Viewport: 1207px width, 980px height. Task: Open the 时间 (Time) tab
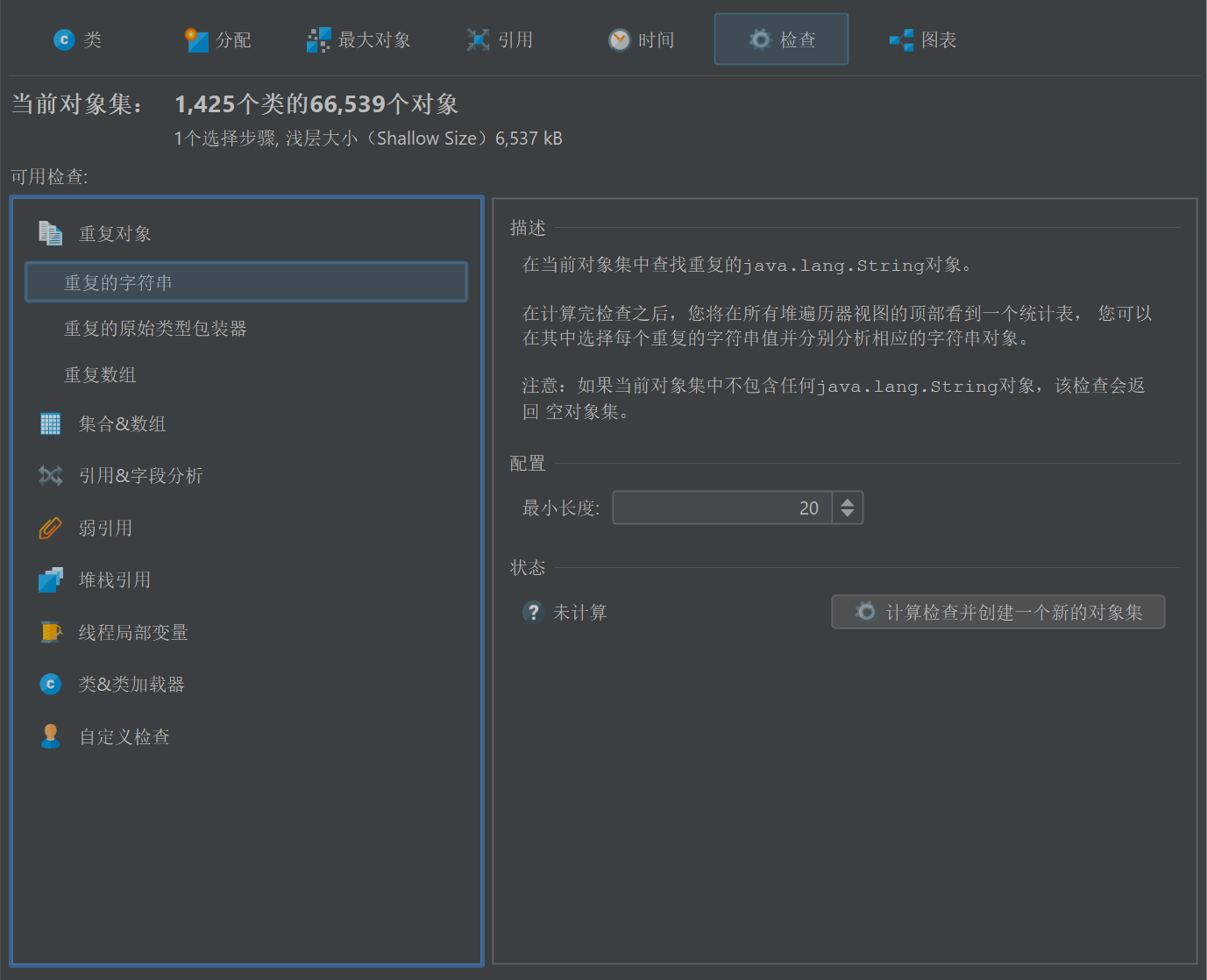[x=641, y=39]
